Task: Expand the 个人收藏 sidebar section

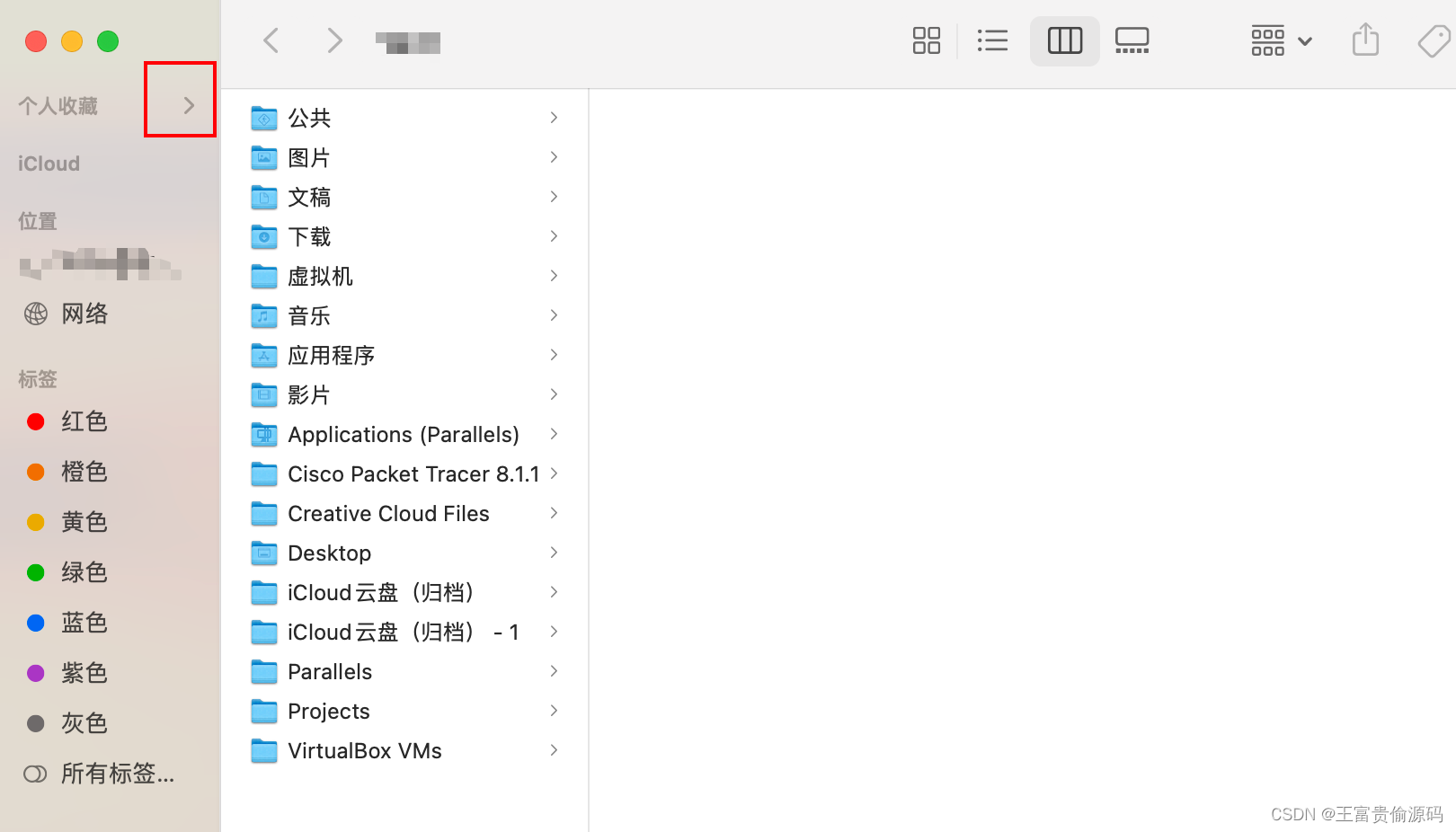Action: 189,105
